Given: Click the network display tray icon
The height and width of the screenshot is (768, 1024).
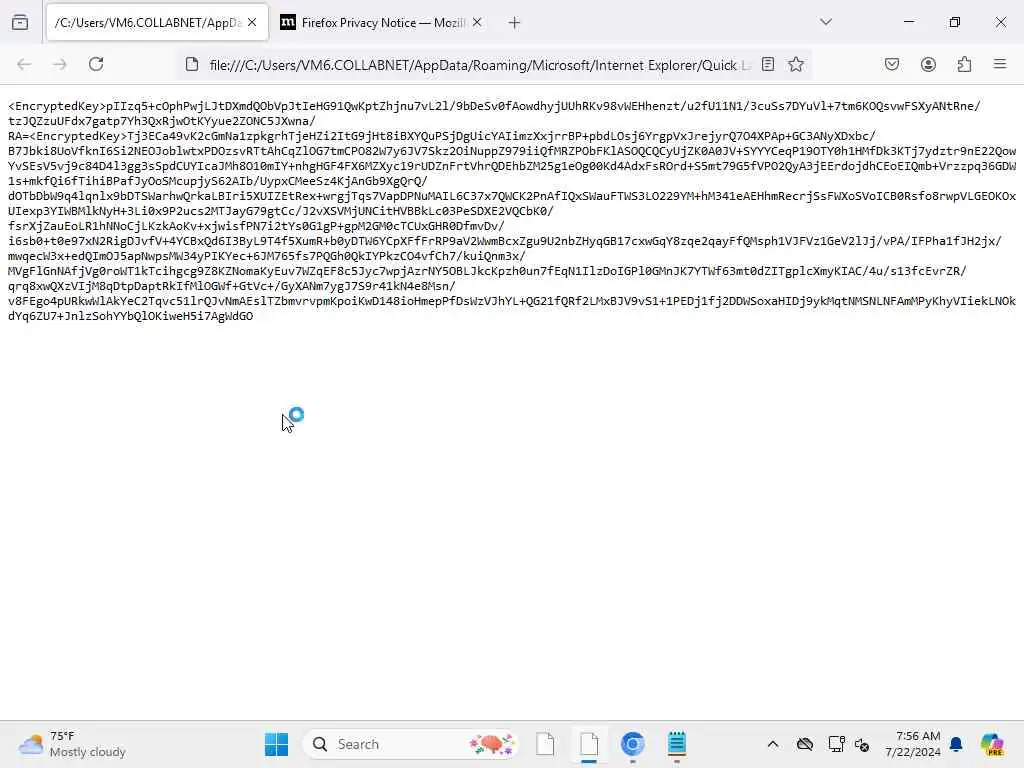Looking at the screenshot, I should pos(837,744).
